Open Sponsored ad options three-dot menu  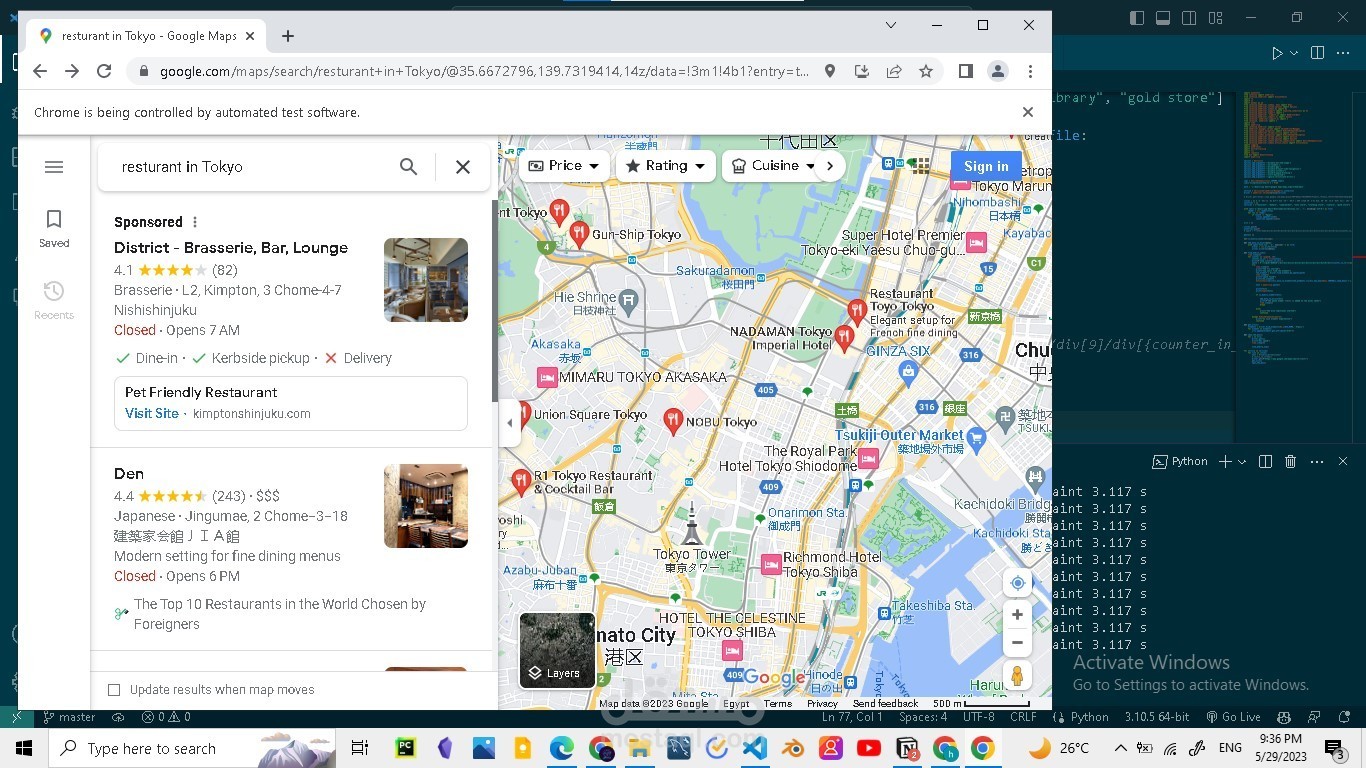pos(195,222)
